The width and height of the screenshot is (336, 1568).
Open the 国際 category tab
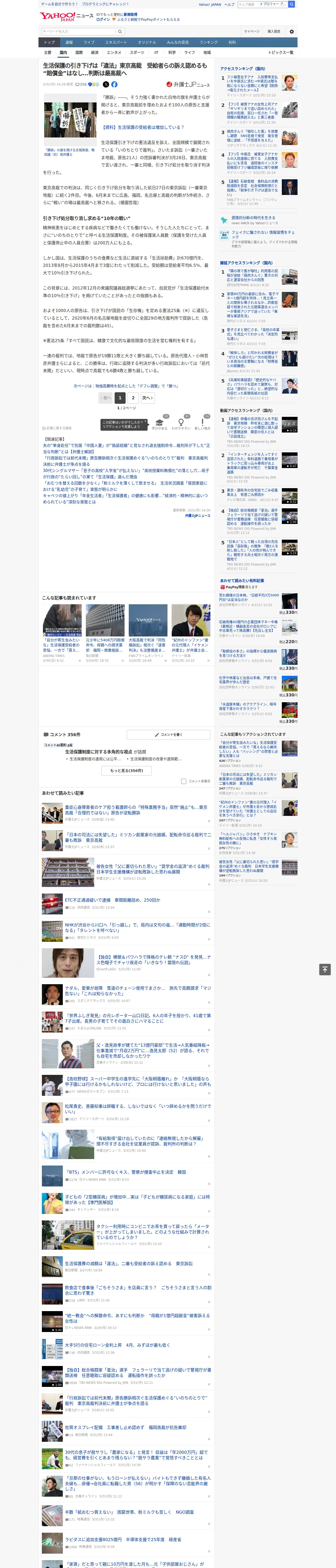79,52
